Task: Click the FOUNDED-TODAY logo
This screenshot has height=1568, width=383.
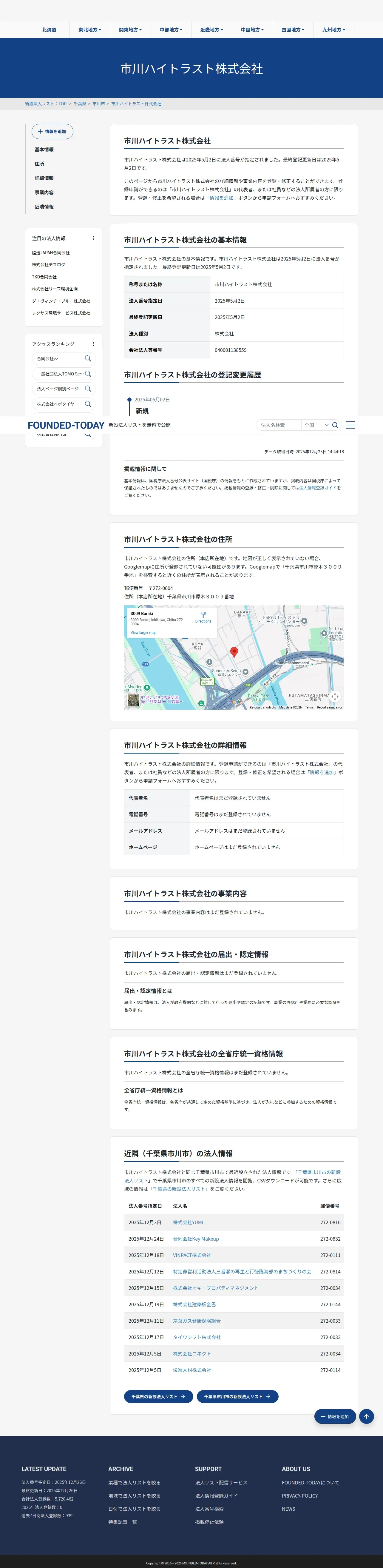Action: coord(66,426)
